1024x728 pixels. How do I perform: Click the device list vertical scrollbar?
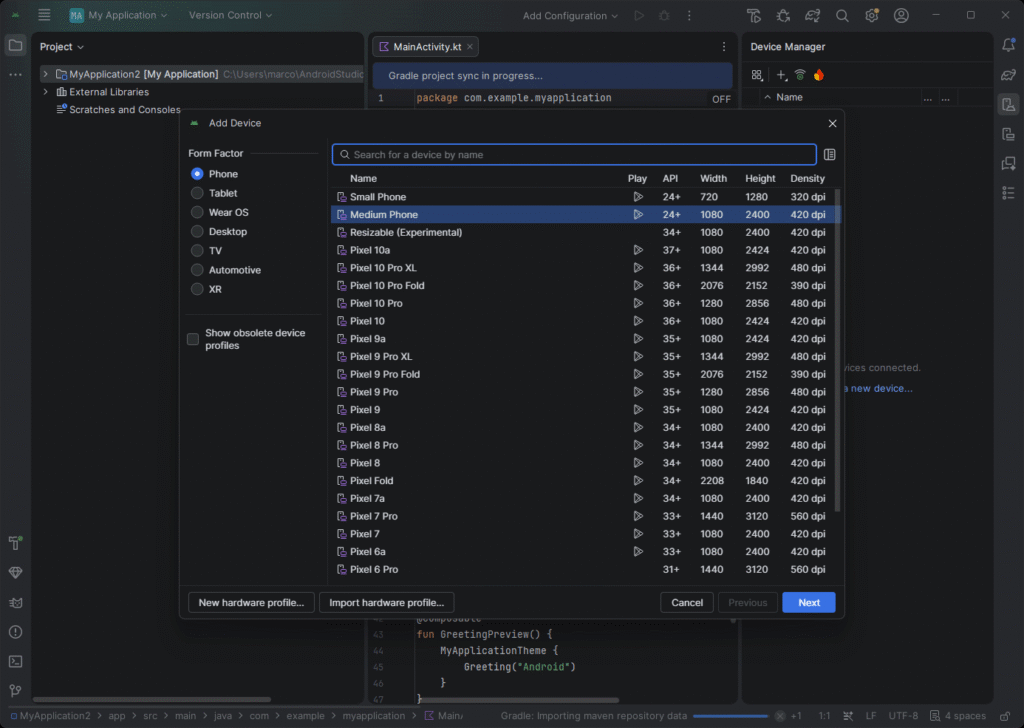837,350
